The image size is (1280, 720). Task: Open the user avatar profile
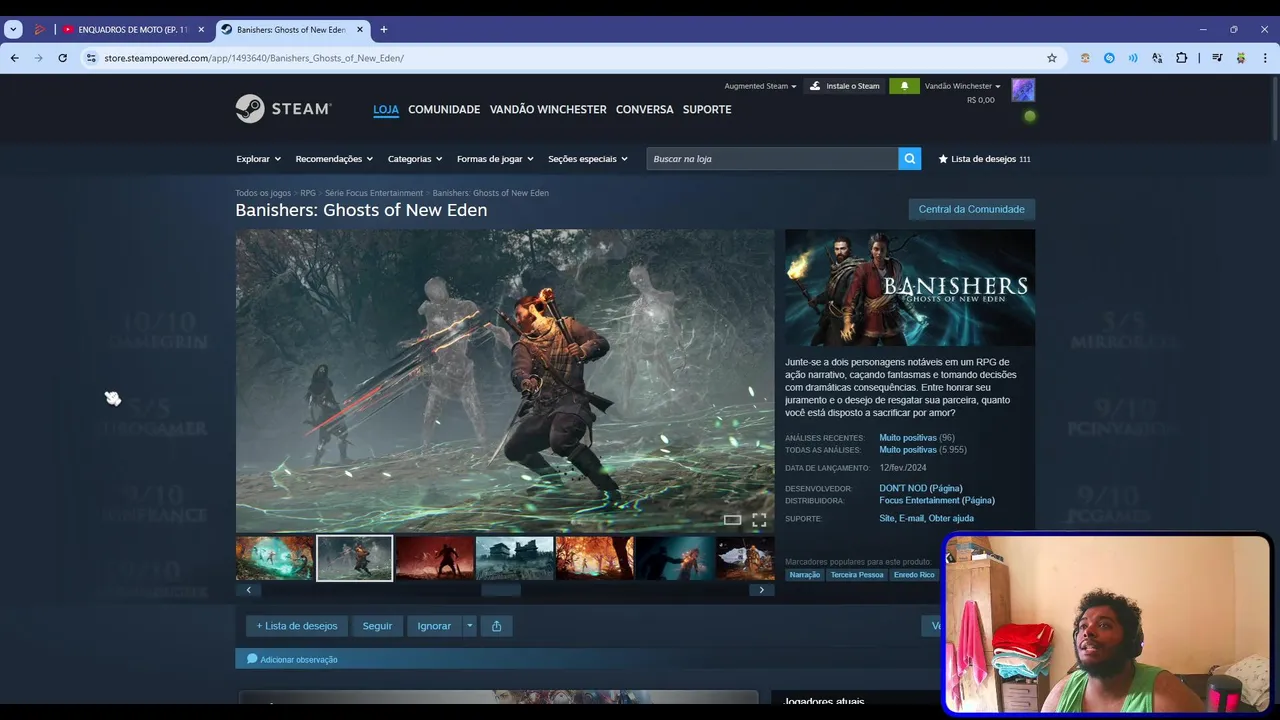pyautogui.click(x=1023, y=90)
